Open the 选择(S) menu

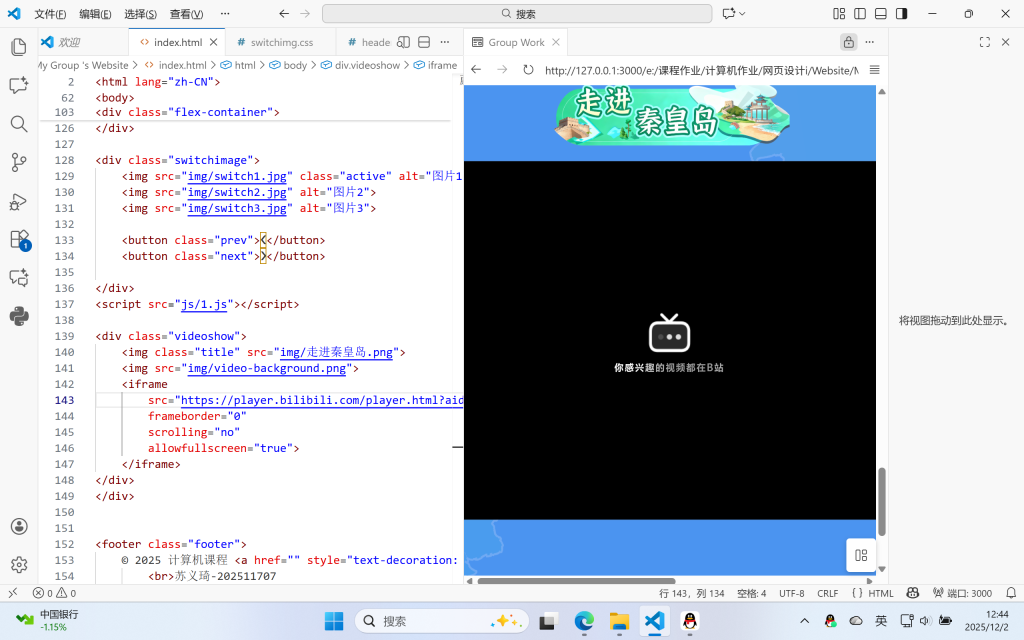pos(140,14)
